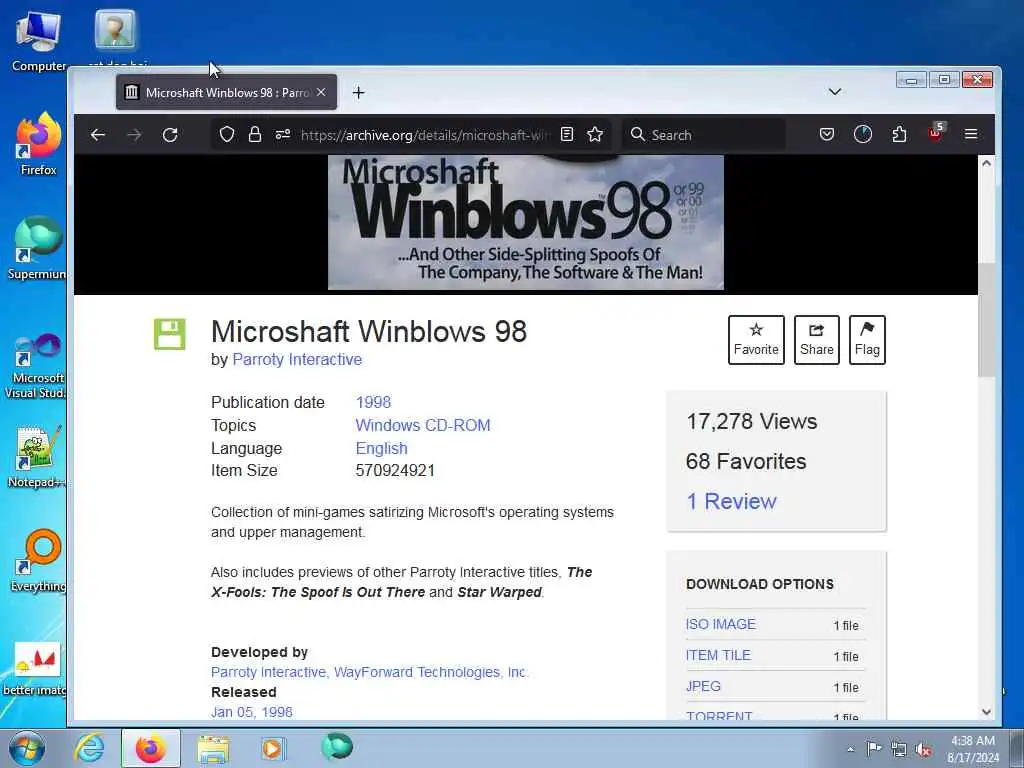Screen dimensions: 1024x768
Task: Select the user folder desktop icon
Action: point(116,37)
